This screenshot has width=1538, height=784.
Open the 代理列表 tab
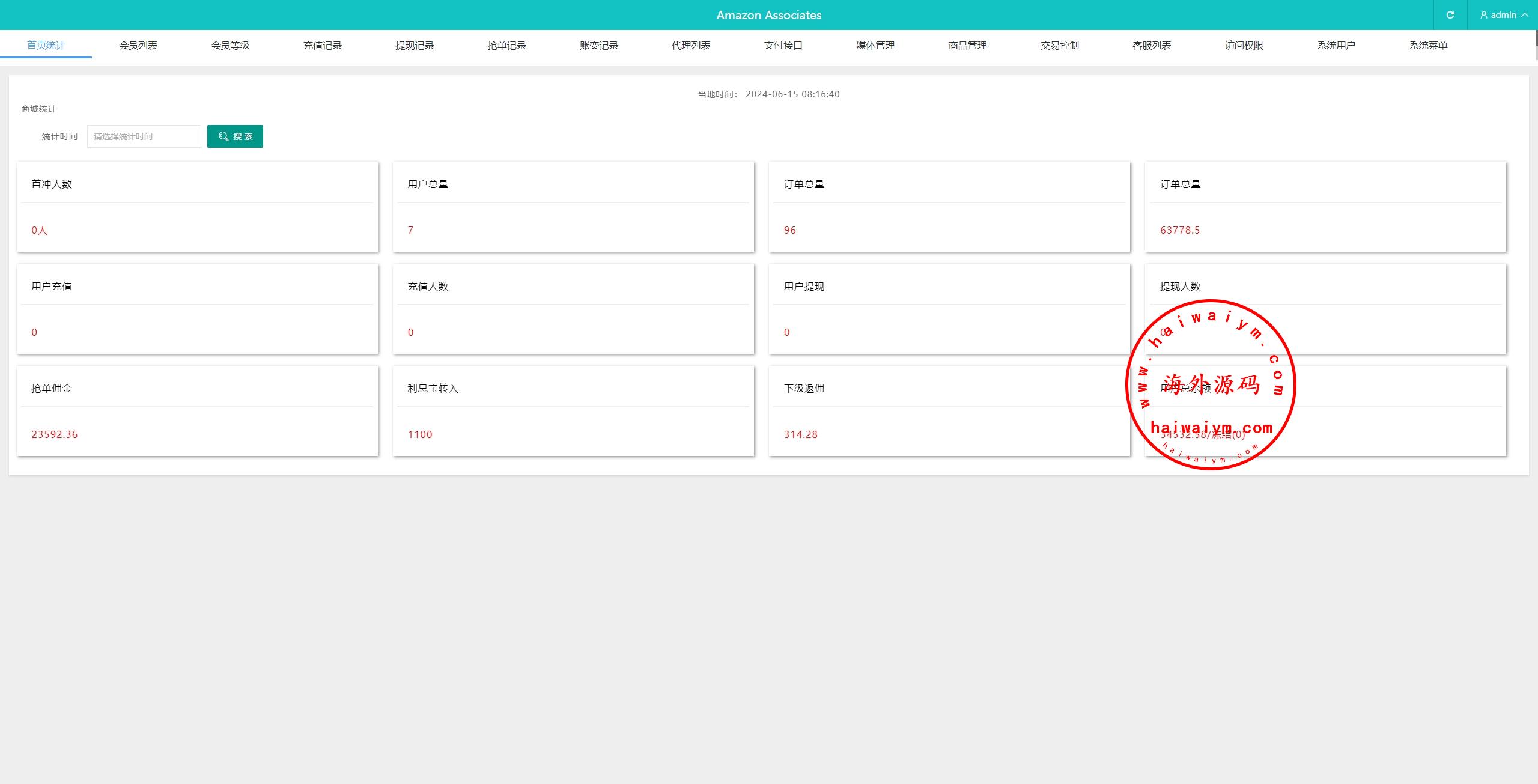pyautogui.click(x=691, y=45)
